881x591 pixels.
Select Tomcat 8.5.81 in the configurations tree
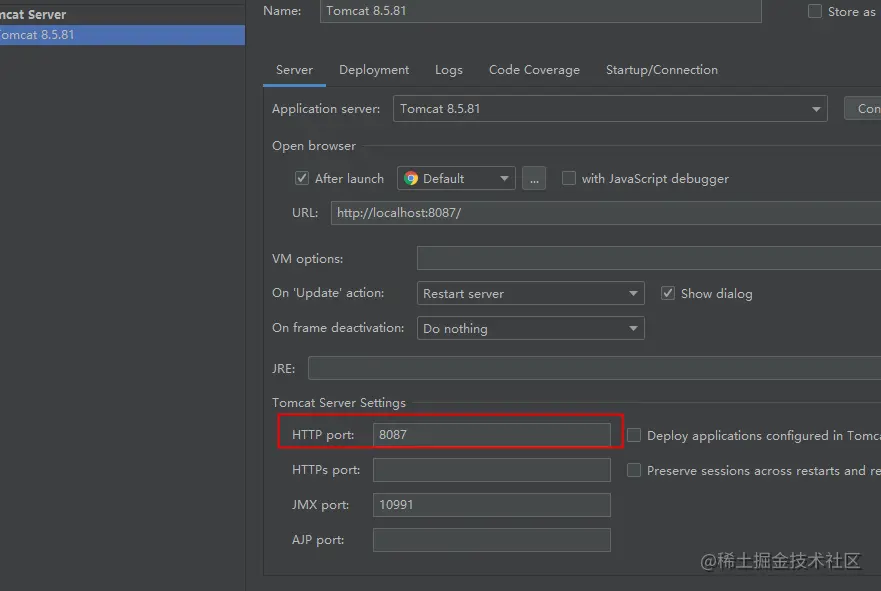tap(122, 35)
